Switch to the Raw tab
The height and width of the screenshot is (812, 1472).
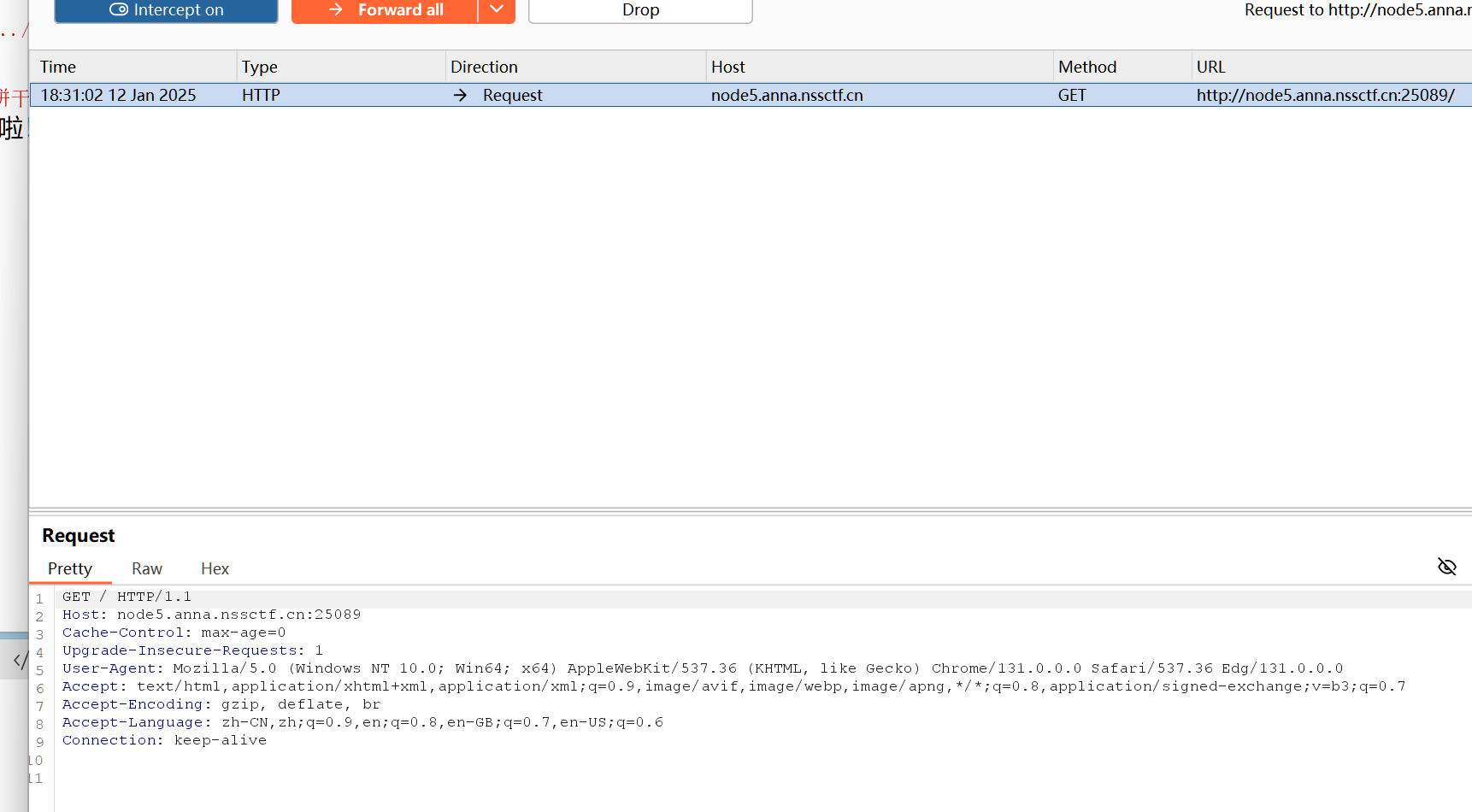pyautogui.click(x=147, y=568)
